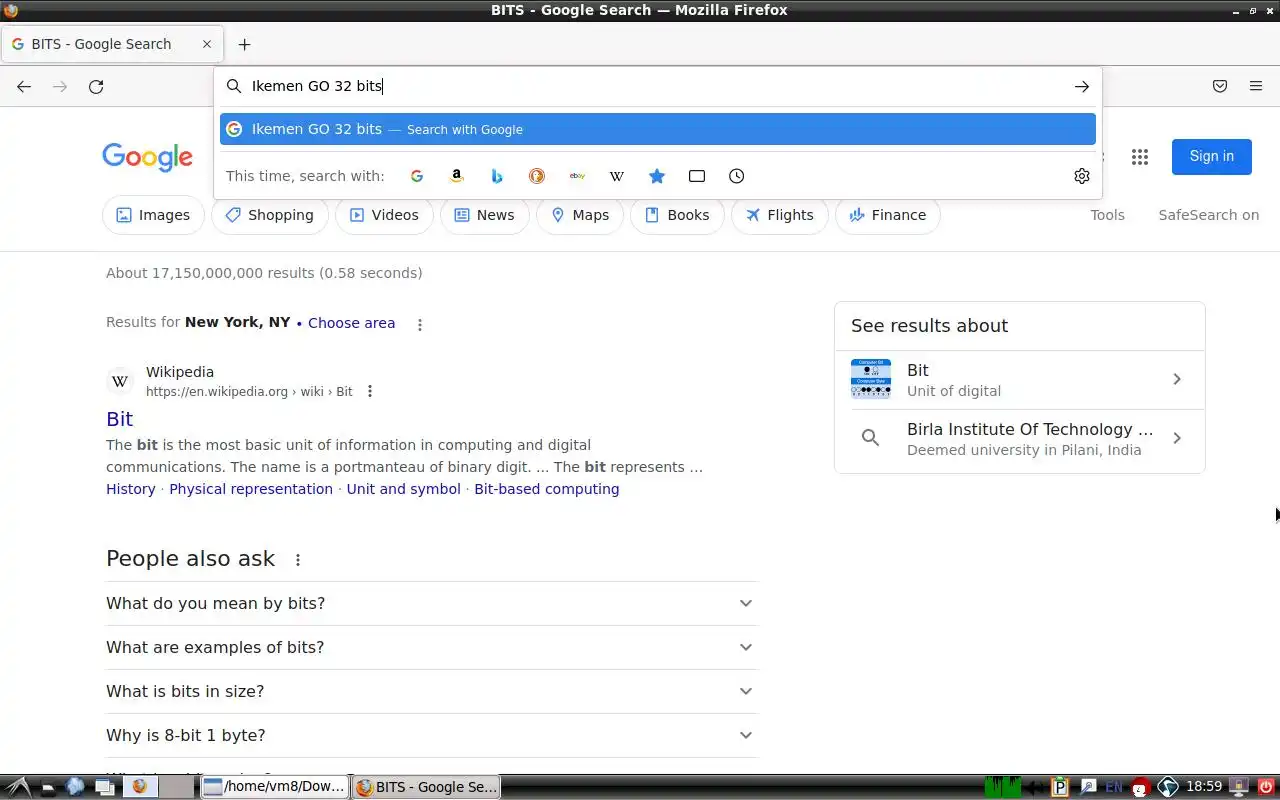Expand "What do you mean by bits?"
Image resolution: width=1280 pixels, height=800 pixels.
(432, 603)
